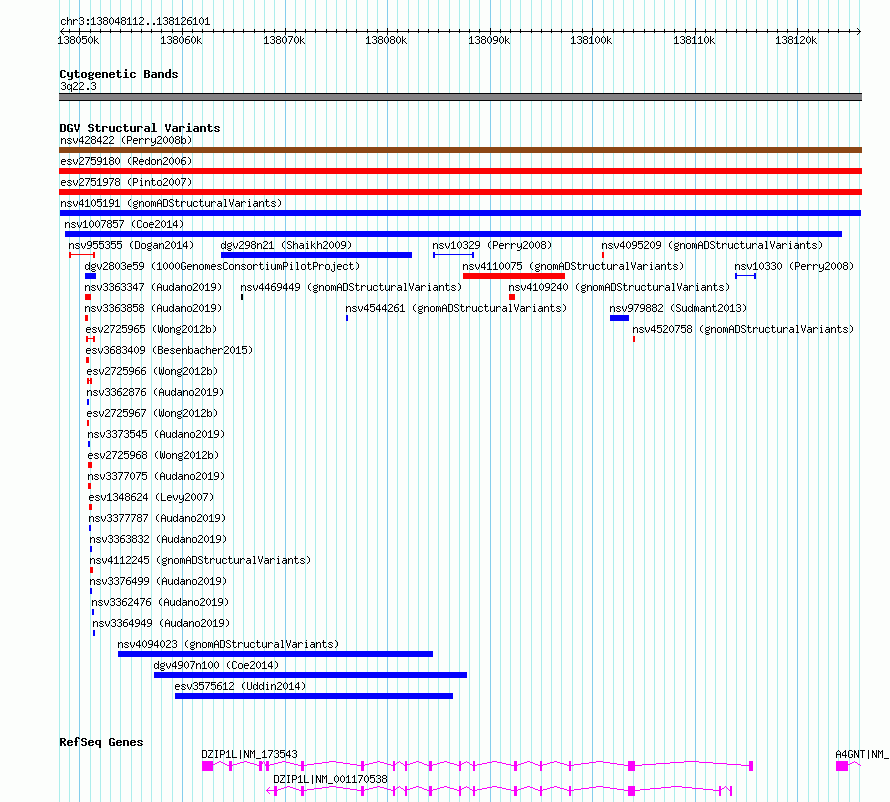This screenshot has height=802, width=890.
Task: Click the nsv3362476 (Audano2019) label
Action: tap(160, 602)
